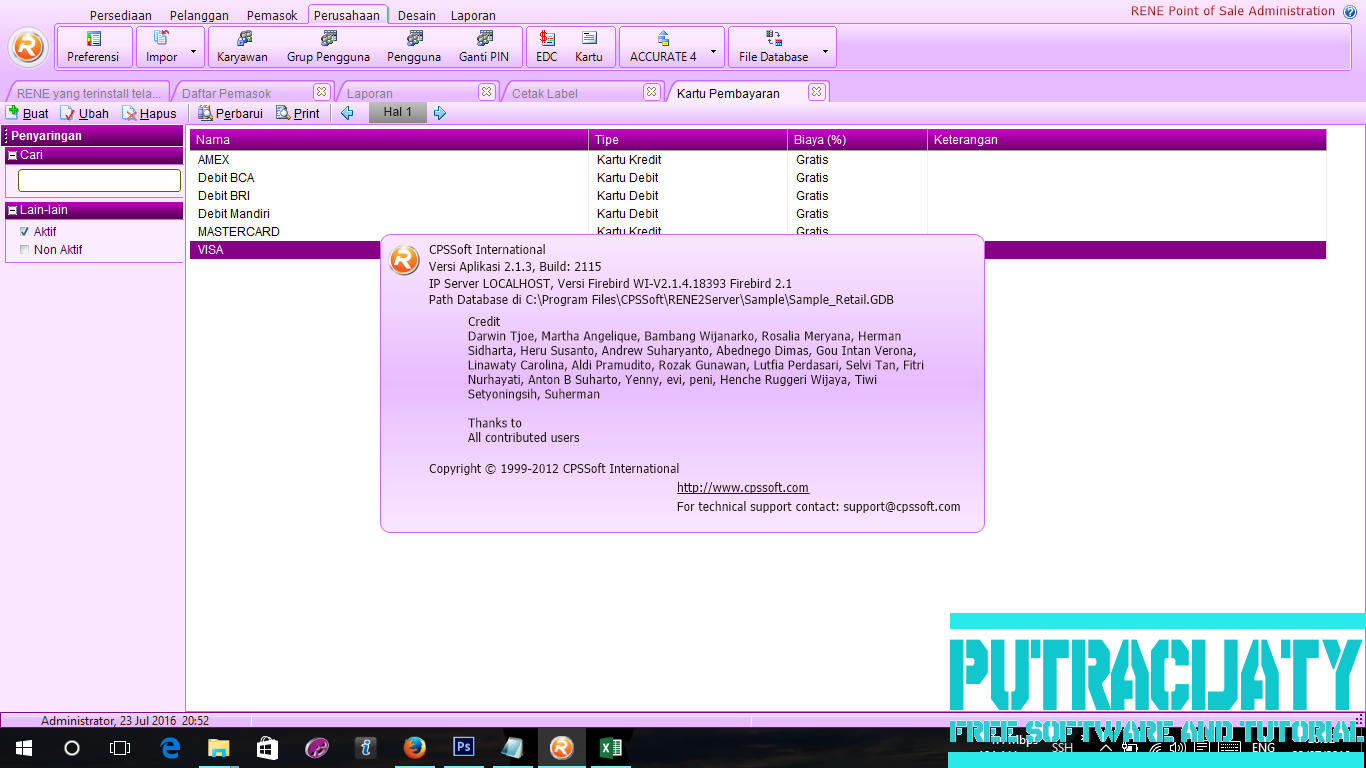The height and width of the screenshot is (768, 1366).
Task: Open the Karyawan employee list icon
Action: click(242, 47)
